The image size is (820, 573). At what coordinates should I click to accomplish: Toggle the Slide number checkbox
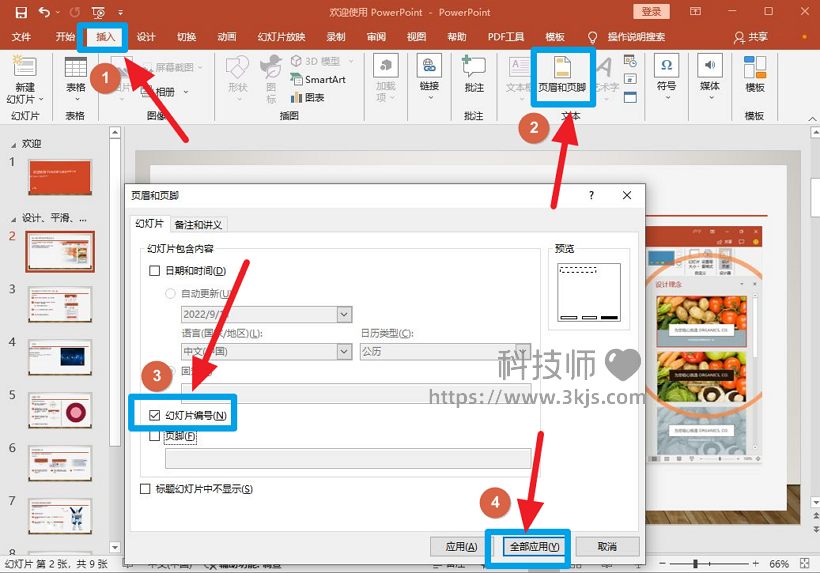coord(154,415)
